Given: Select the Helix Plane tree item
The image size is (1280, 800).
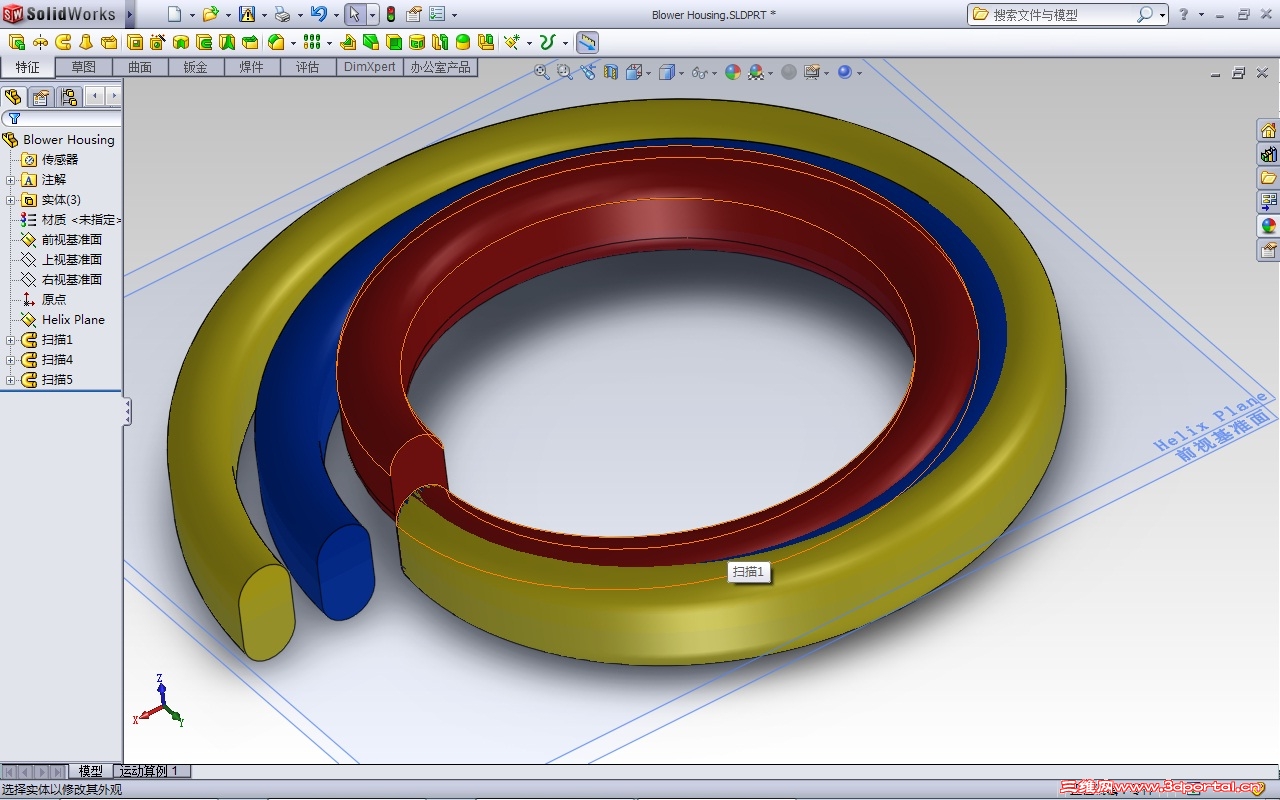Looking at the screenshot, I should pos(63,320).
